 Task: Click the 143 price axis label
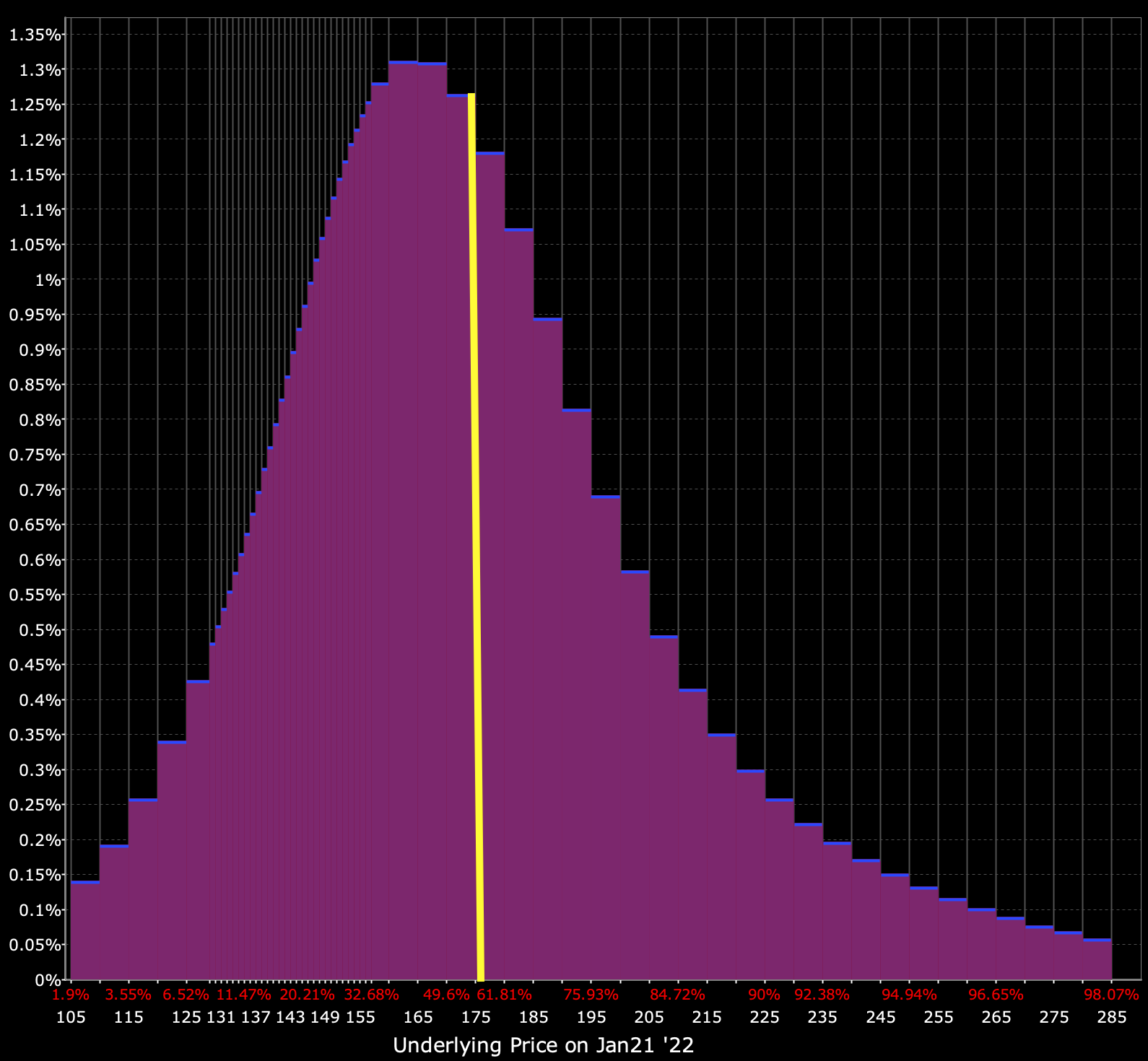coord(290,1017)
